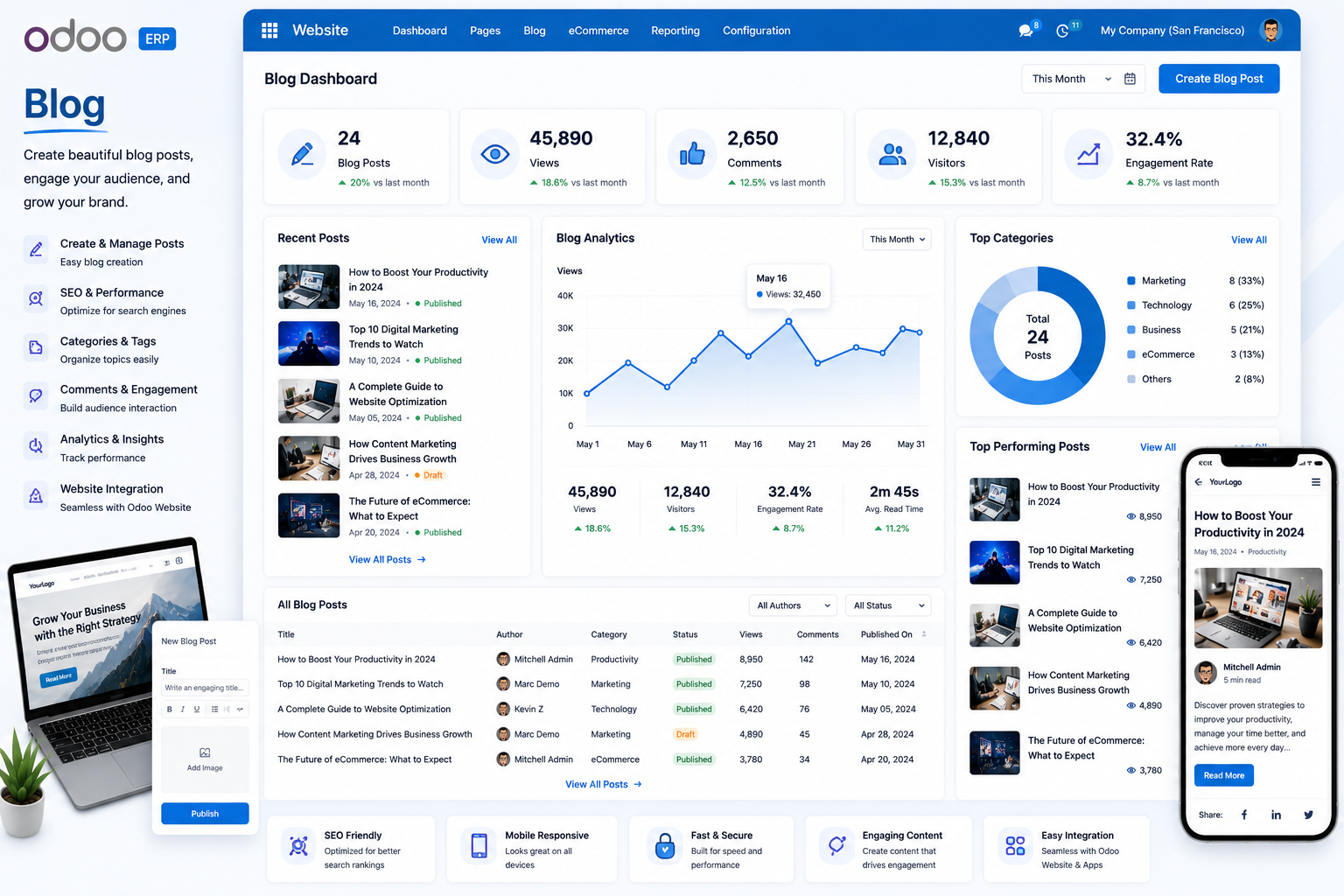Click the Comments & Engagement icon
Image resolution: width=1344 pixels, height=896 pixels.
coord(36,396)
